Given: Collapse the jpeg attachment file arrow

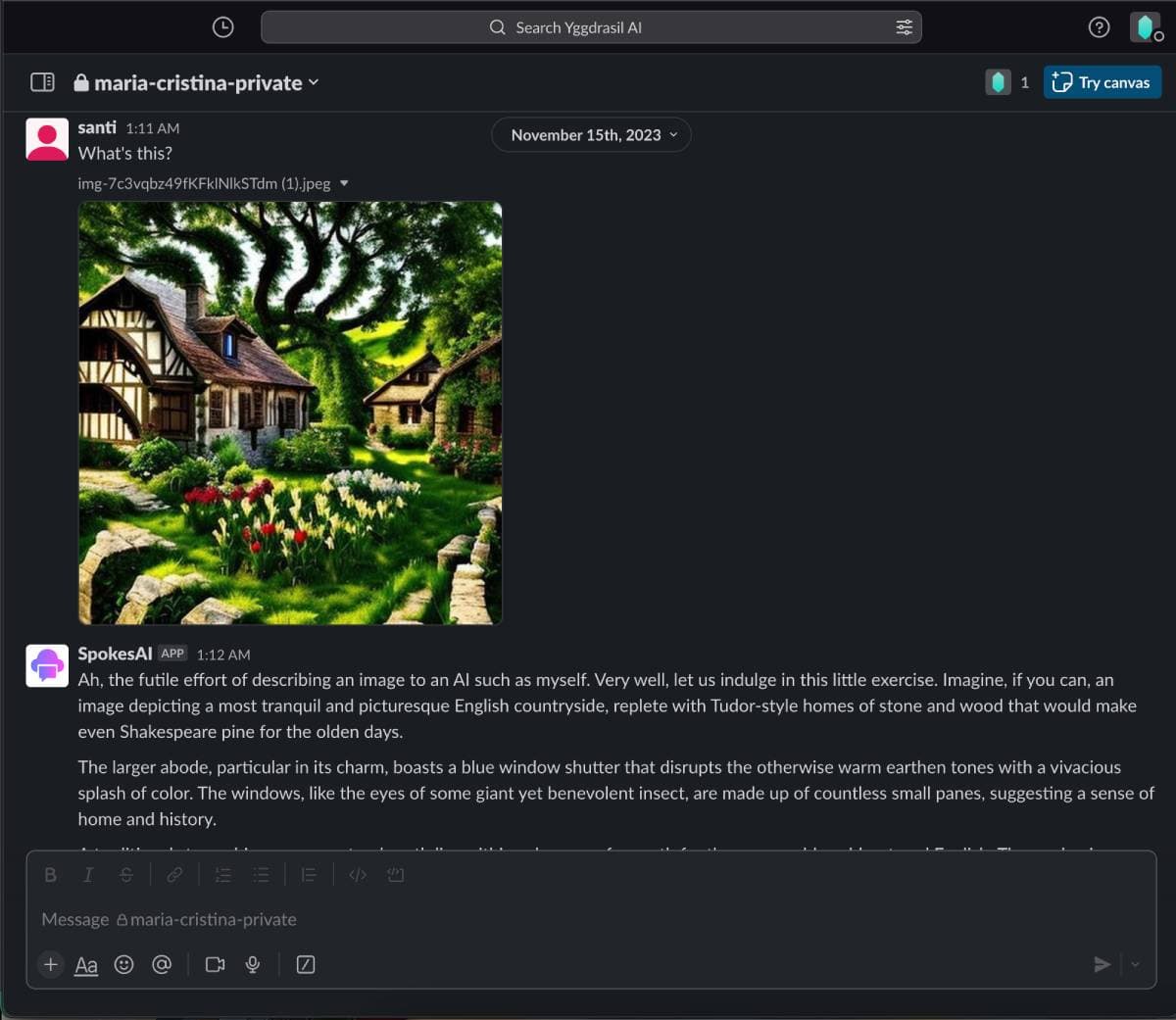Looking at the screenshot, I should pos(344,183).
